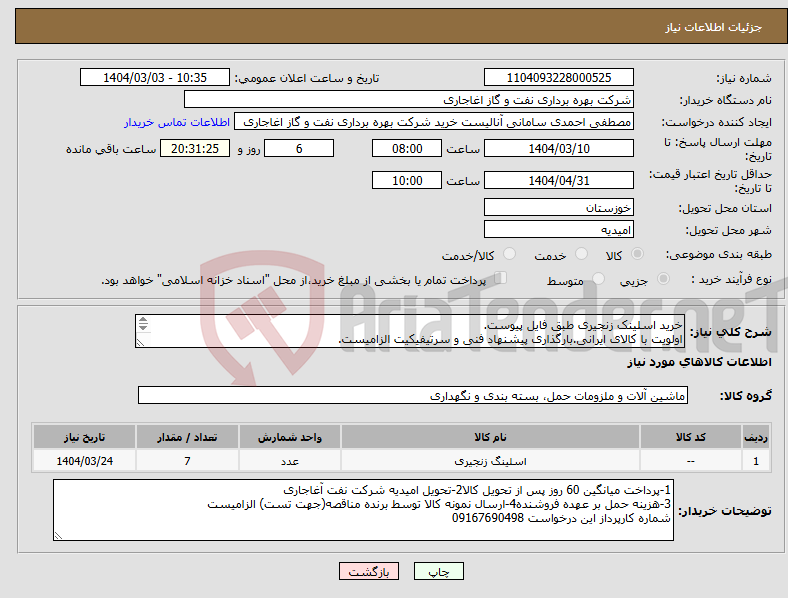788x598 pixels.
Task: Click the تعداد / مقدار column header
Action: [x=187, y=437]
